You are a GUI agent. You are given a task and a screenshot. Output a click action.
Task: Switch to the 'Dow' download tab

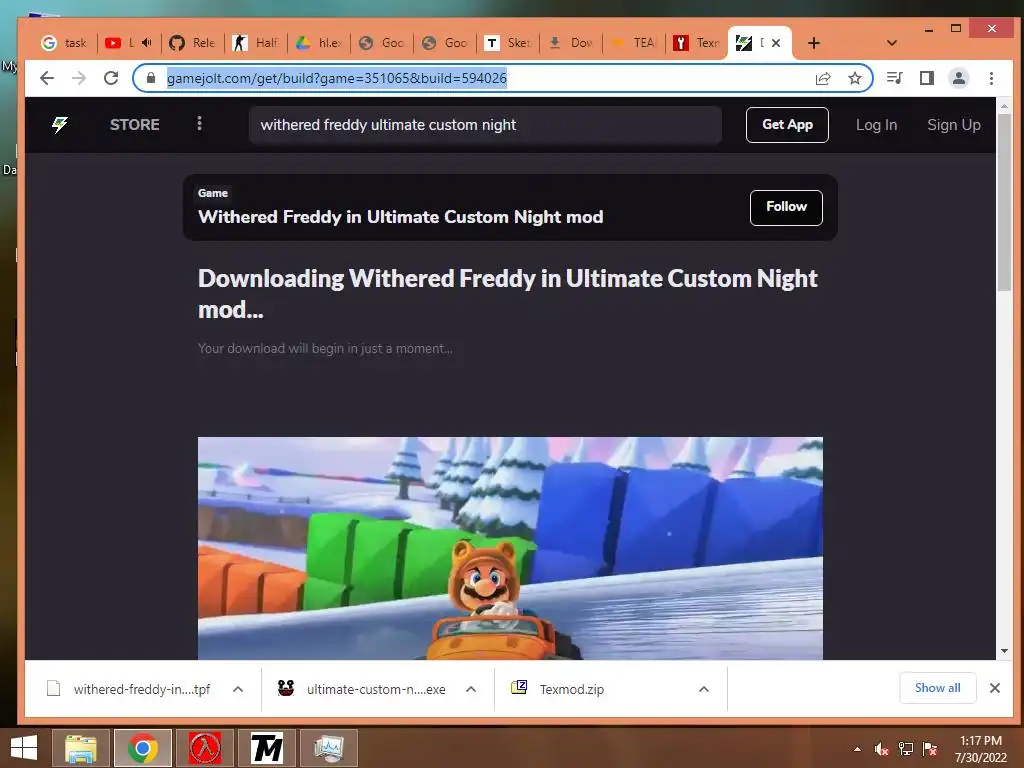(x=571, y=43)
